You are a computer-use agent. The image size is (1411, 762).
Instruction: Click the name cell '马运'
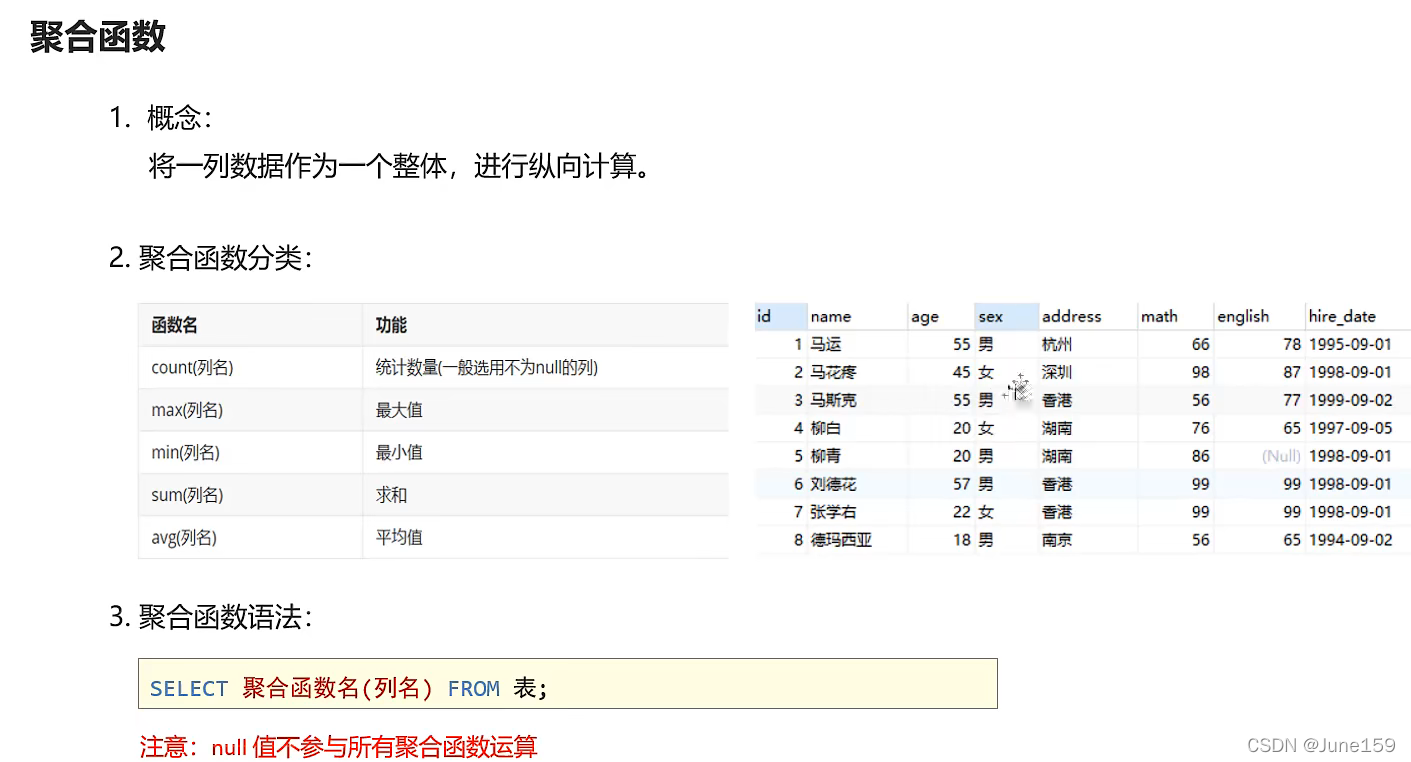click(x=826, y=344)
